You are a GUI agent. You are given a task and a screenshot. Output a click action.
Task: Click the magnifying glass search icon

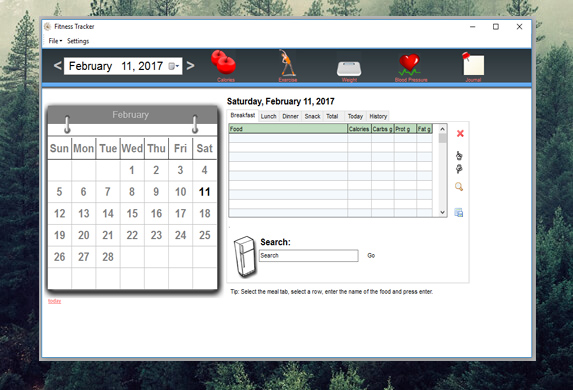[459, 187]
